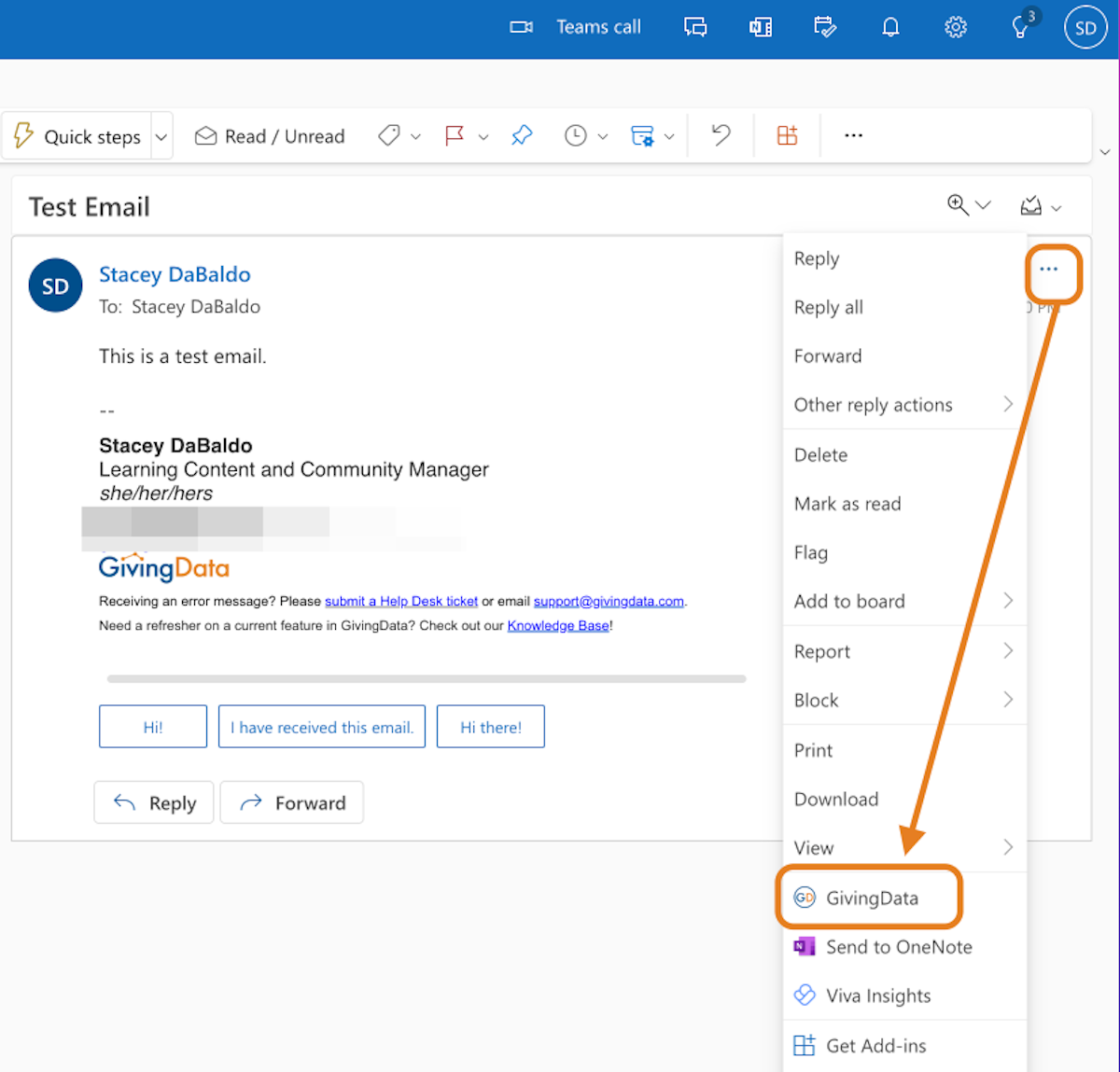Open sender name Stacey DaBaldo
1120x1072 pixels.
click(175, 274)
